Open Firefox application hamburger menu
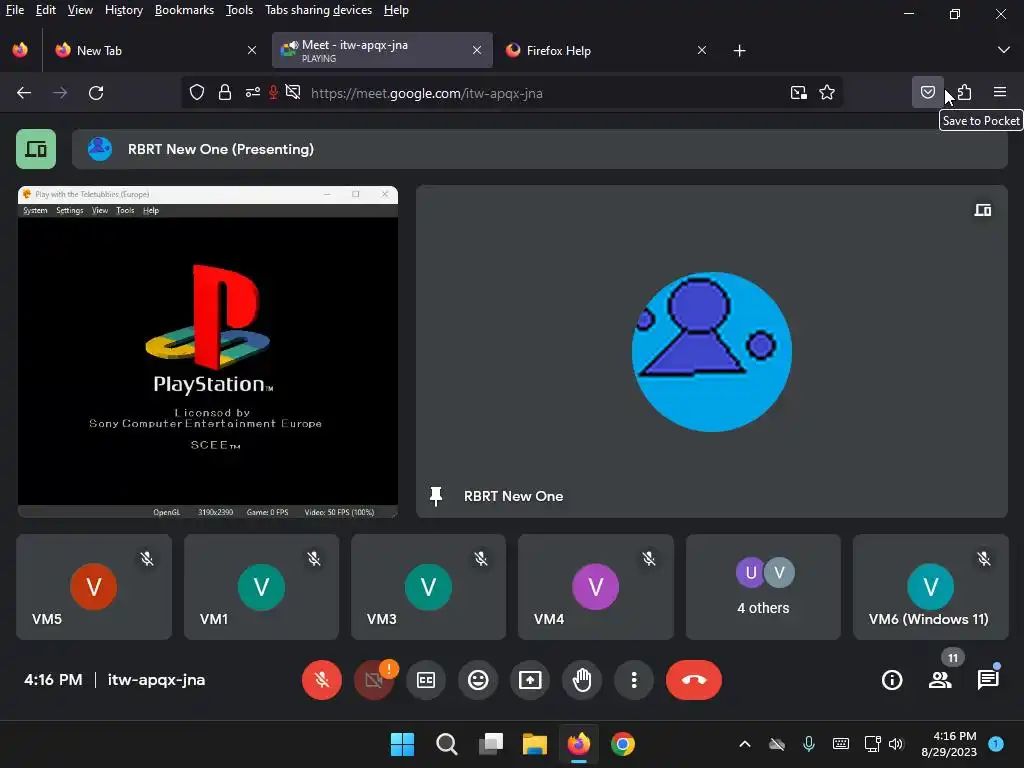This screenshot has height=768, width=1024. click(x=1000, y=92)
